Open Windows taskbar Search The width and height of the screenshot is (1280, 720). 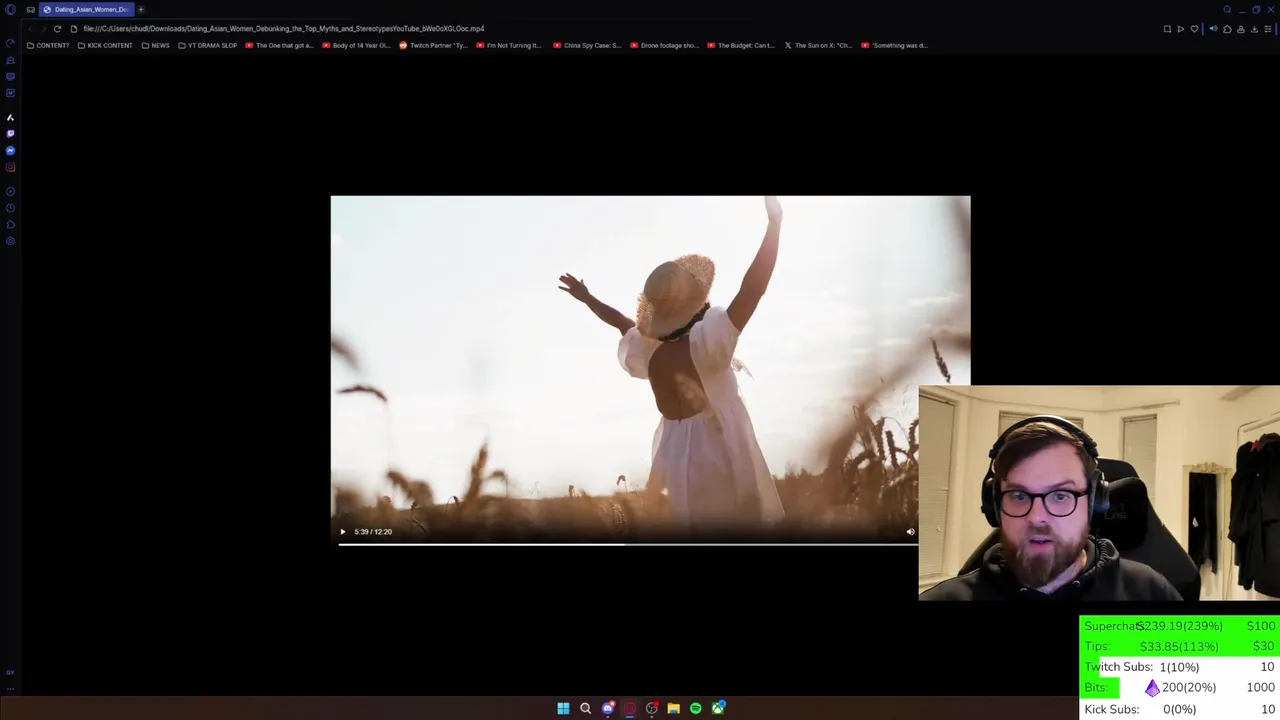(x=585, y=708)
